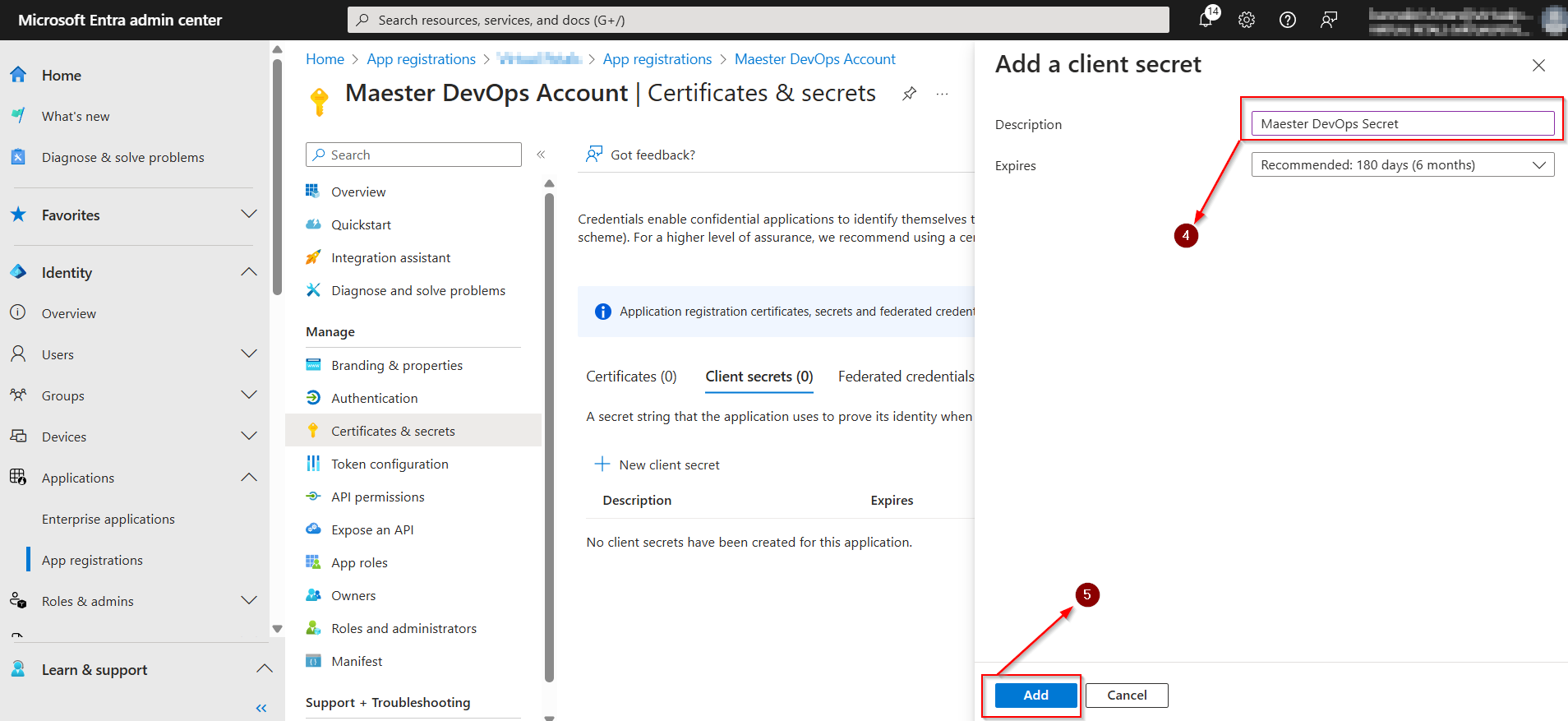Expand the Roles & admins chevron
This screenshot has height=721, width=1568.
[249, 601]
